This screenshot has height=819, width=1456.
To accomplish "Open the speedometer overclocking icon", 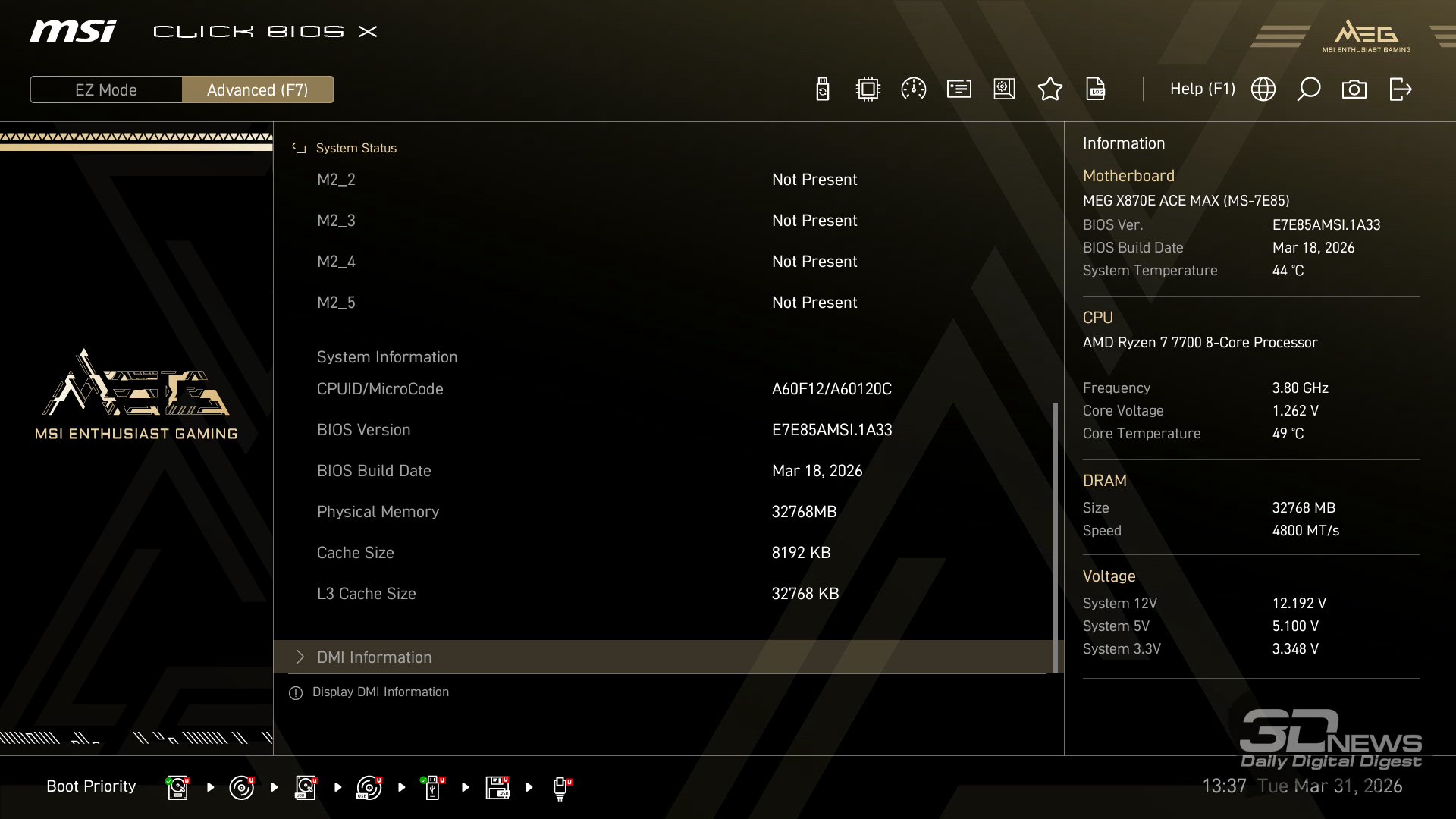I will [x=914, y=89].
